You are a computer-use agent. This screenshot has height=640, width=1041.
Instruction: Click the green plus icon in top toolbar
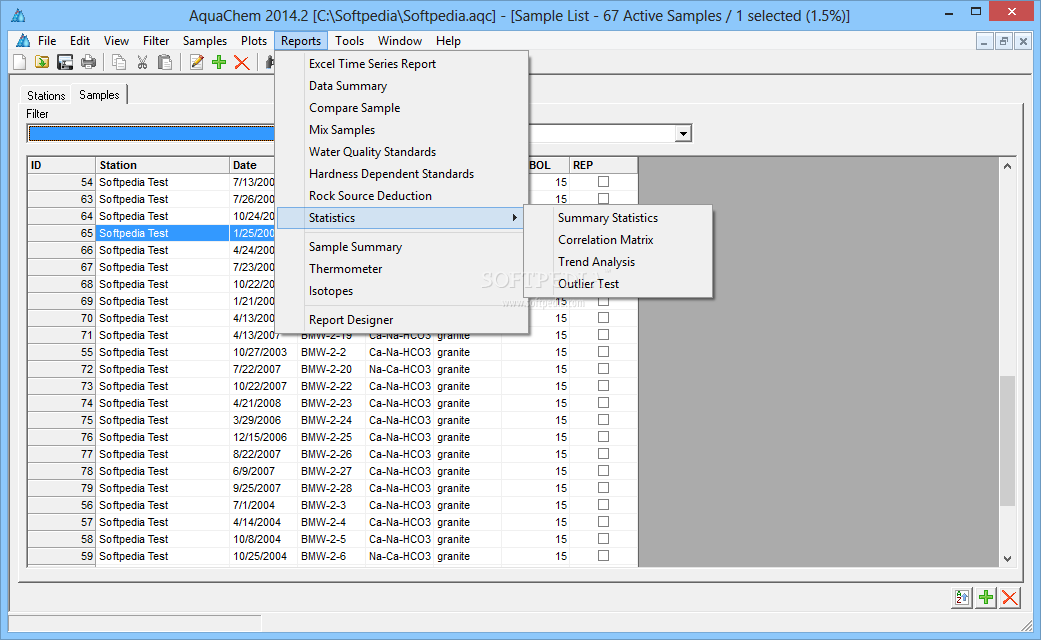[219, 62]
